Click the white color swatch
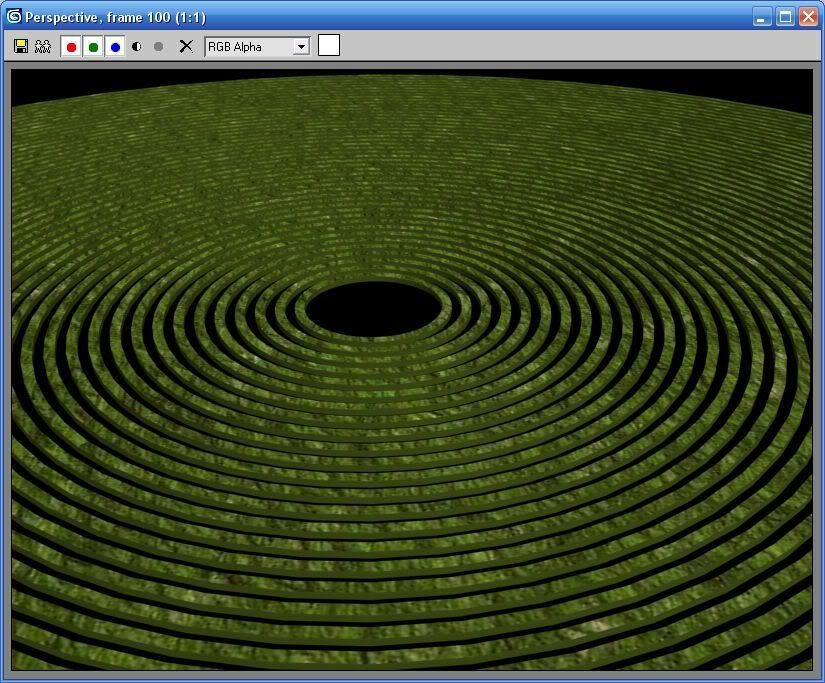The height and width of the screenshot is (683, 825). click(x=329, y=45)
